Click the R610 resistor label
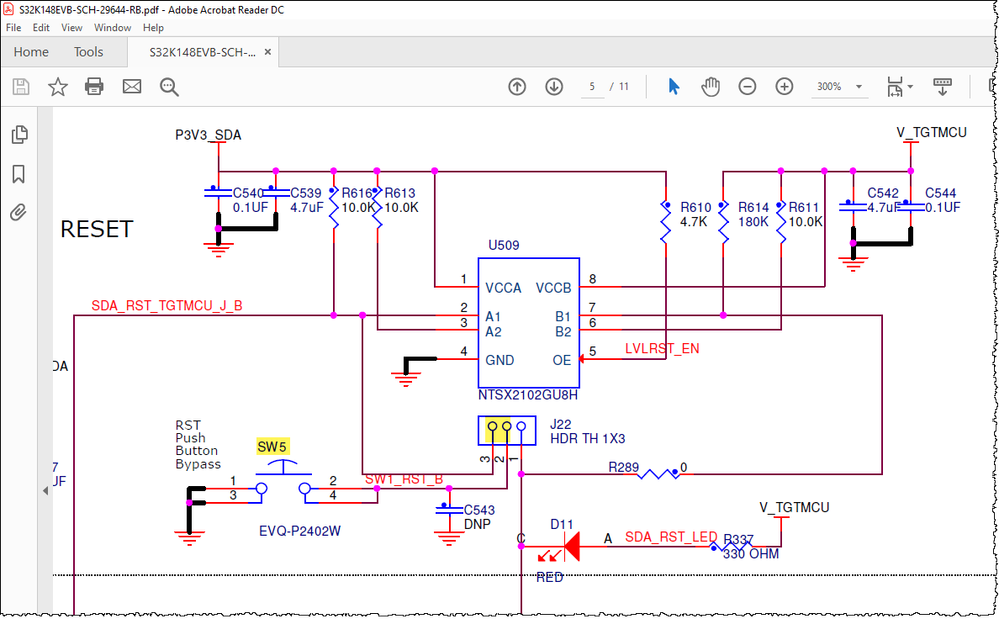 696,208
